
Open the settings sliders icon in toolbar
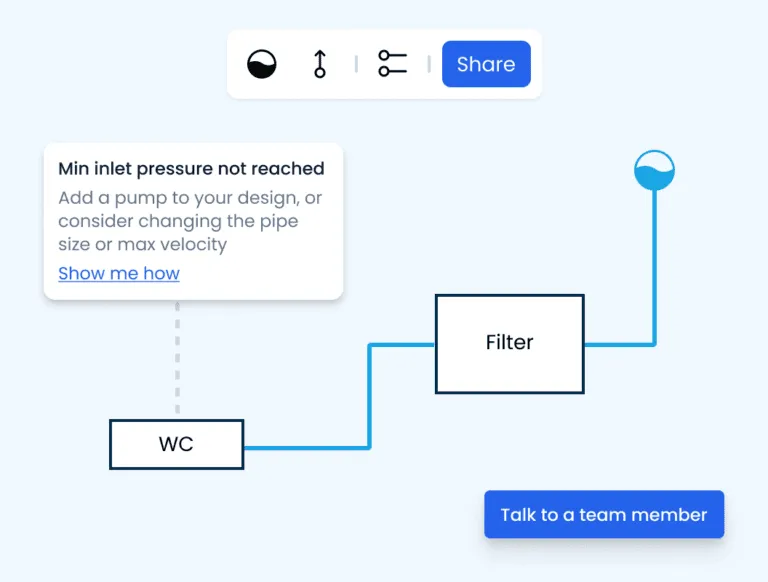(x=392, y=64)
